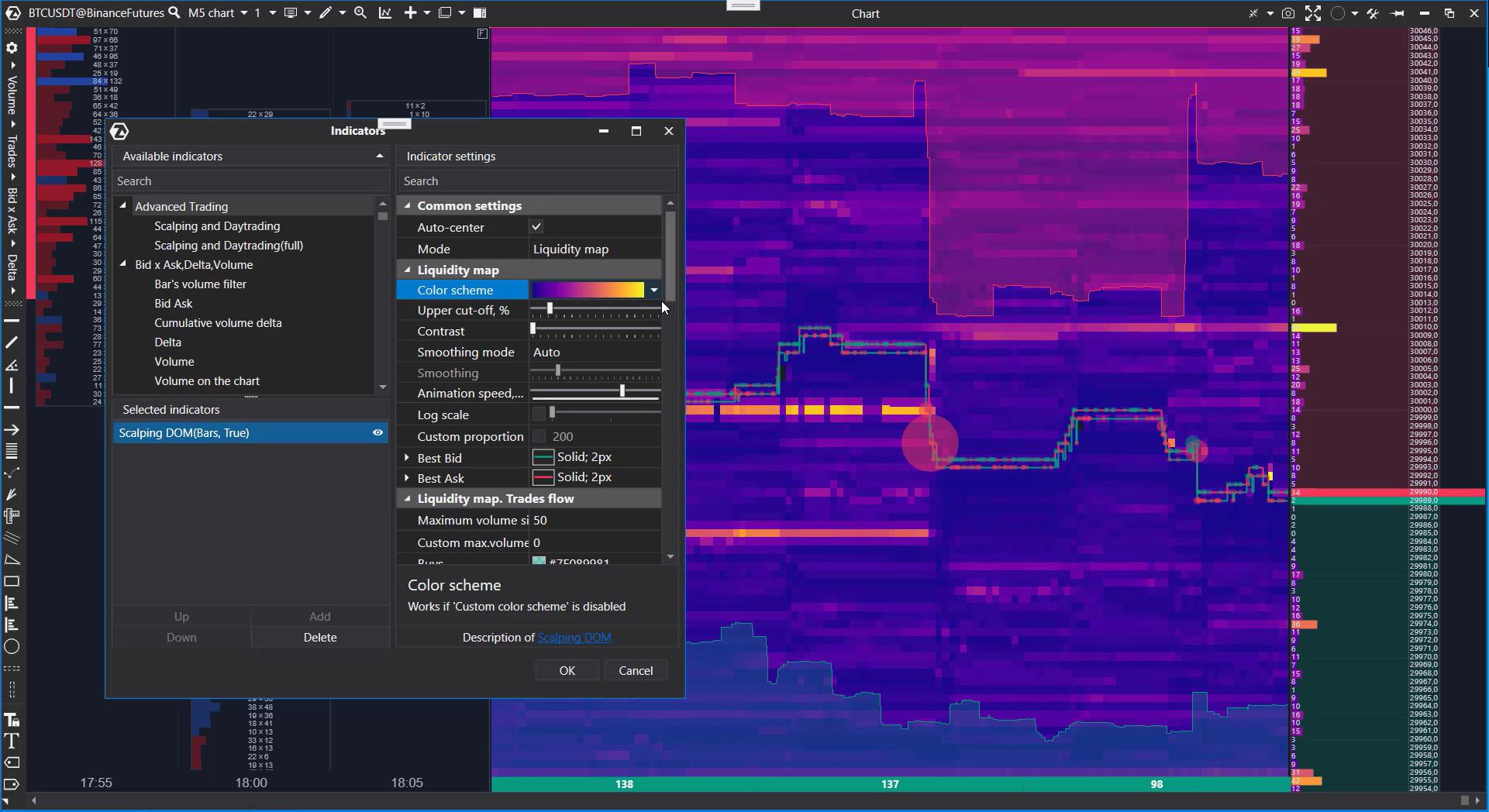Hide Scalping DOM indicator using eye icon

coord(377,433)
